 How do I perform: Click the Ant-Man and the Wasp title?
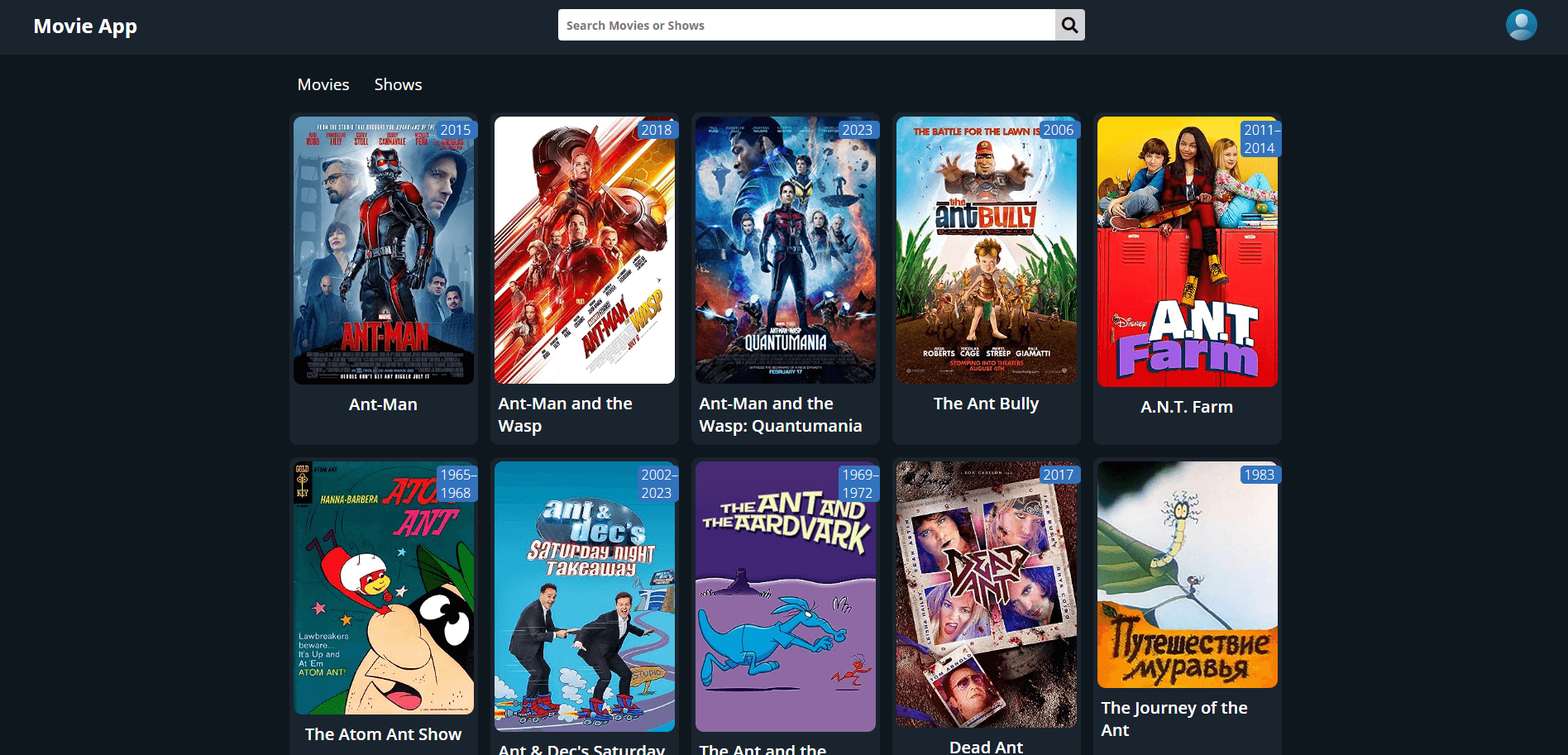coord(566,414)
